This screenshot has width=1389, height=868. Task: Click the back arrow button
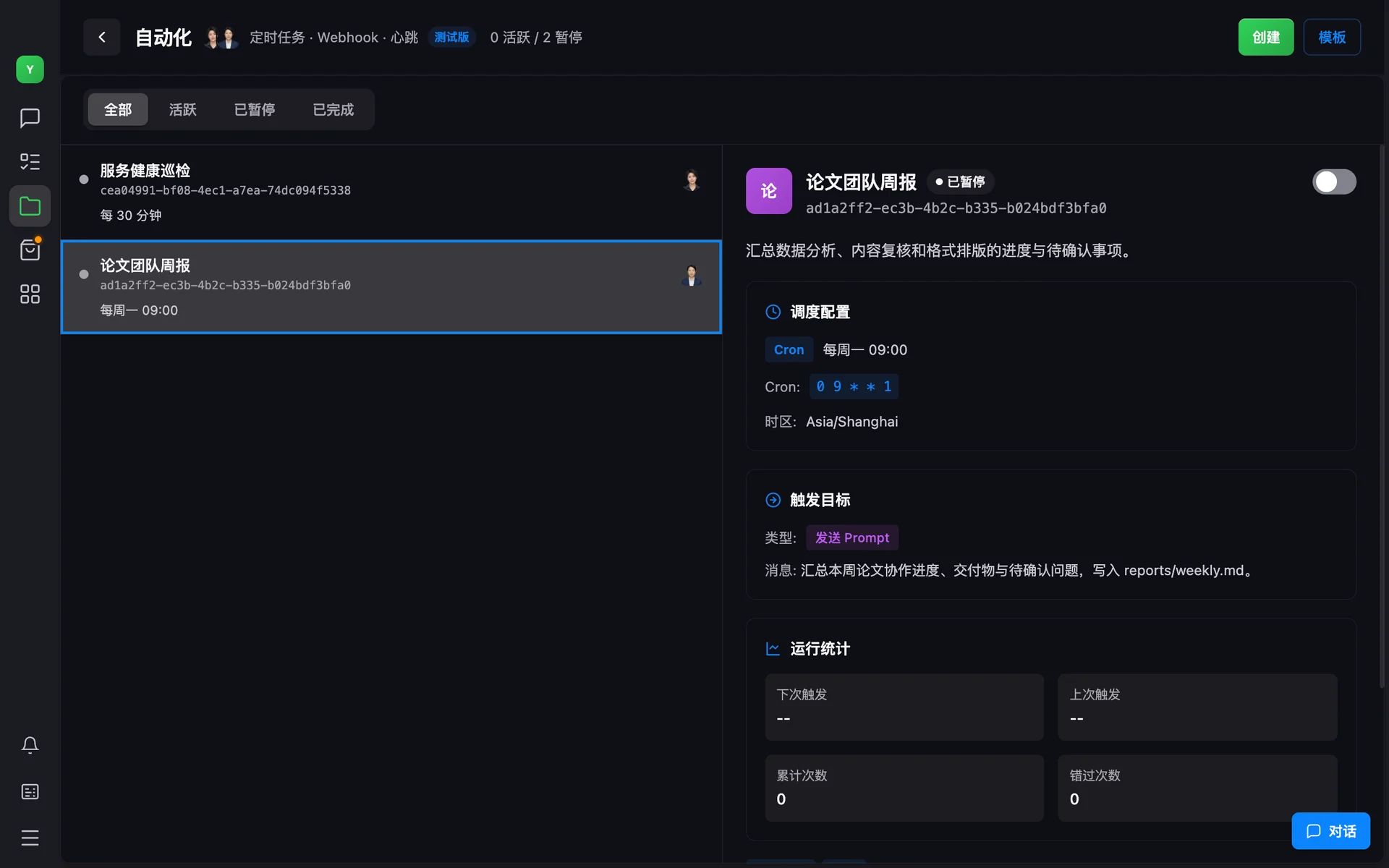click(x=101, y=37)
